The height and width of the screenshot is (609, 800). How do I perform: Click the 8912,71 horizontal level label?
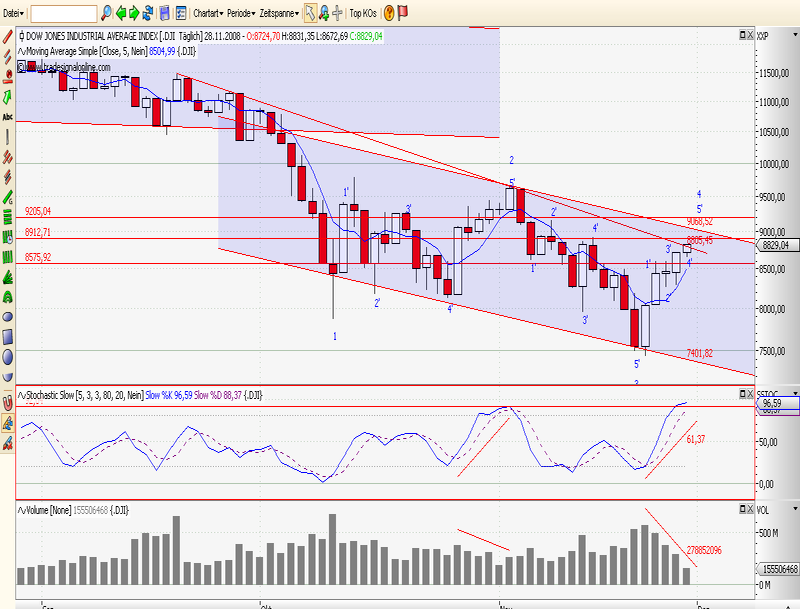pyautogui.click(x=38, y=233)
